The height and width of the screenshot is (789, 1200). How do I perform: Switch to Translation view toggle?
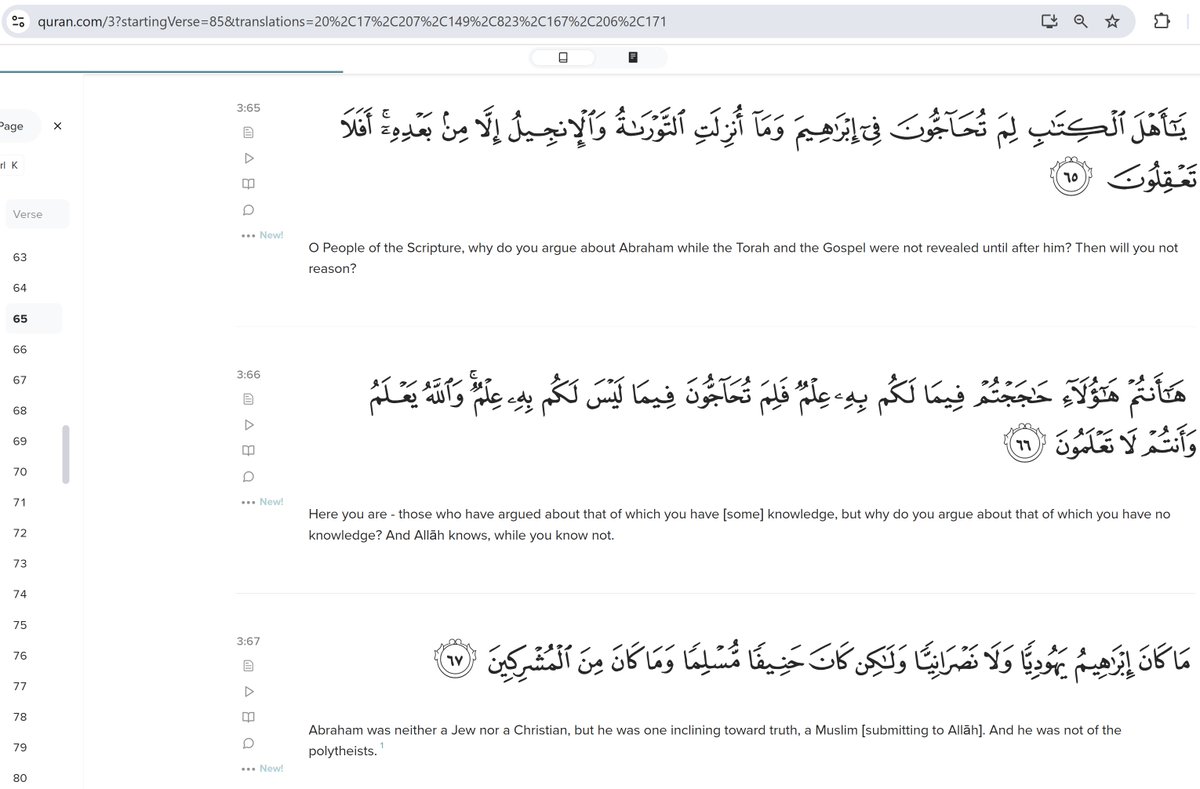point(564,58)
